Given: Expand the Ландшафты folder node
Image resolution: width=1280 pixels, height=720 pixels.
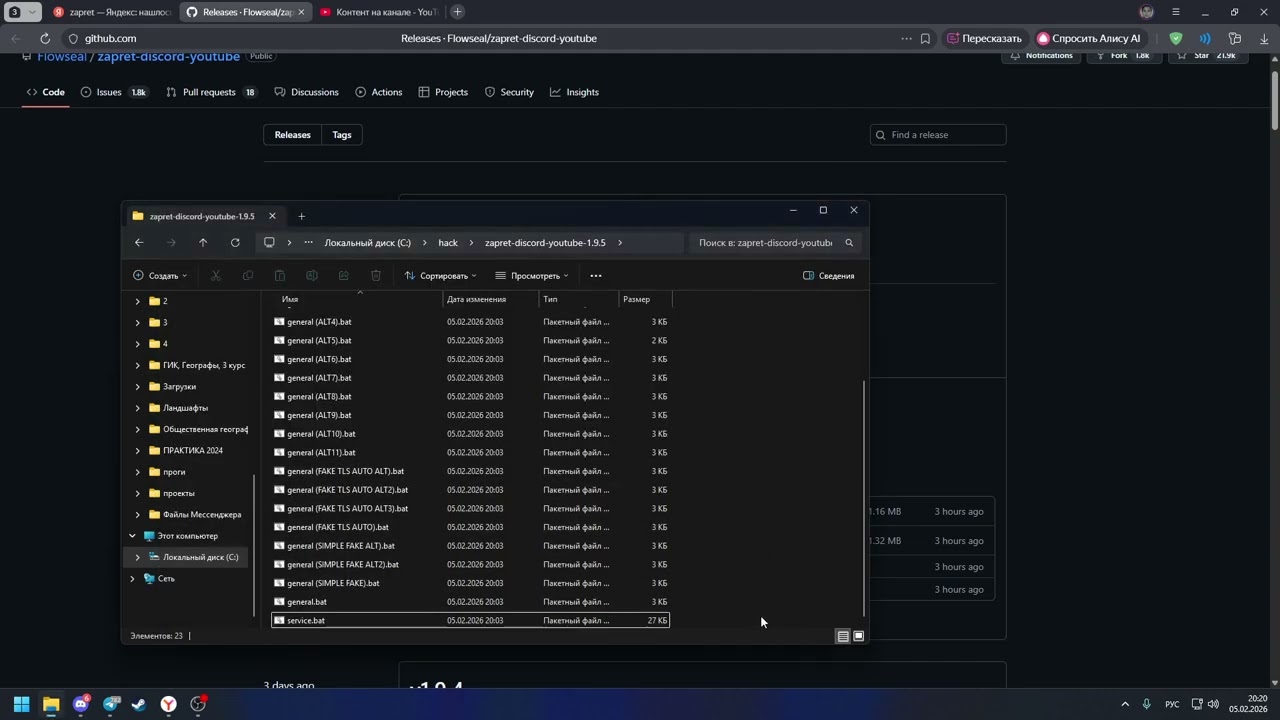Looking at the screenshot, I should pos(137,408).
